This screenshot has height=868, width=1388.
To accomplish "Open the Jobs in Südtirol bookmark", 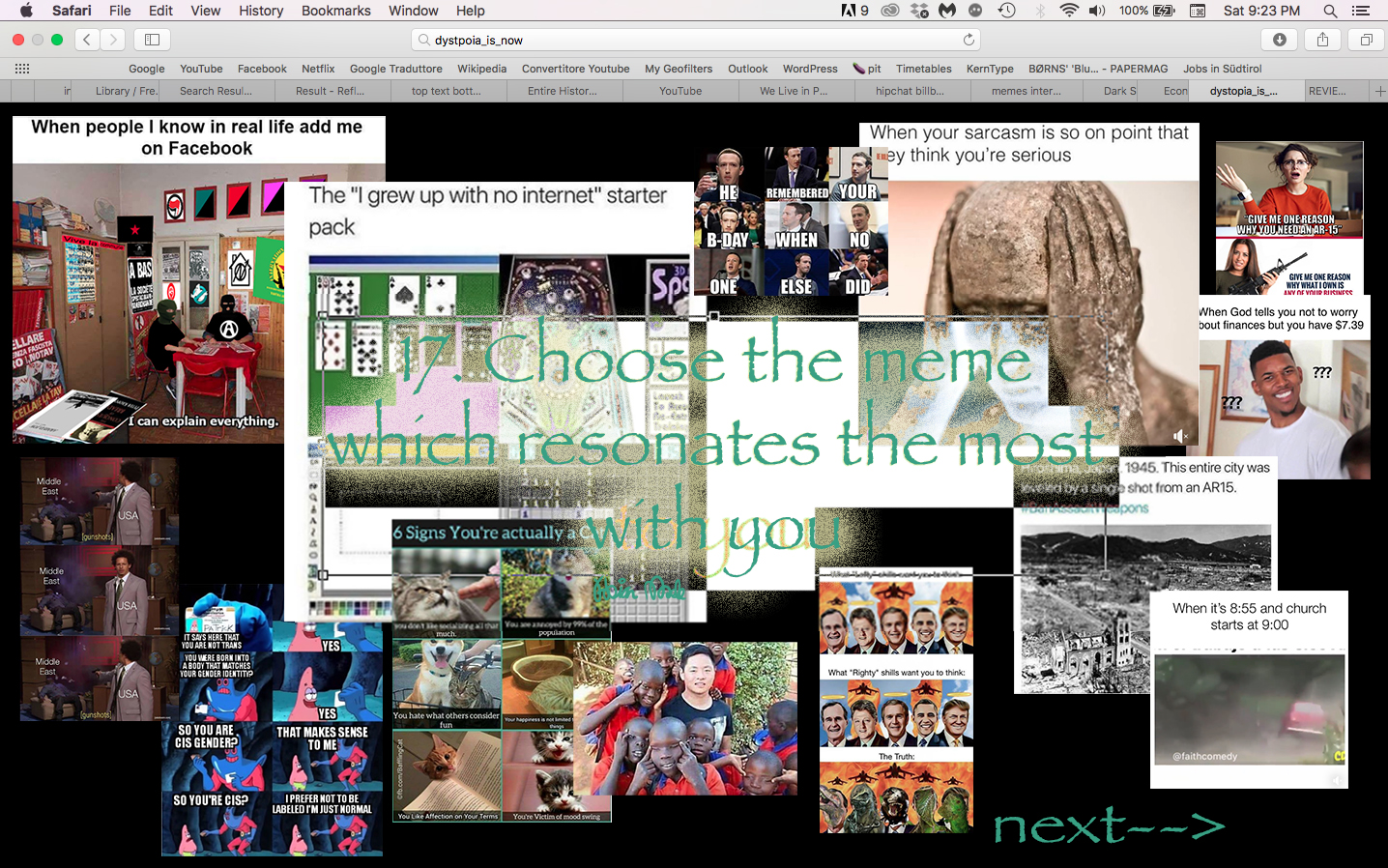I will point(1222,69).
